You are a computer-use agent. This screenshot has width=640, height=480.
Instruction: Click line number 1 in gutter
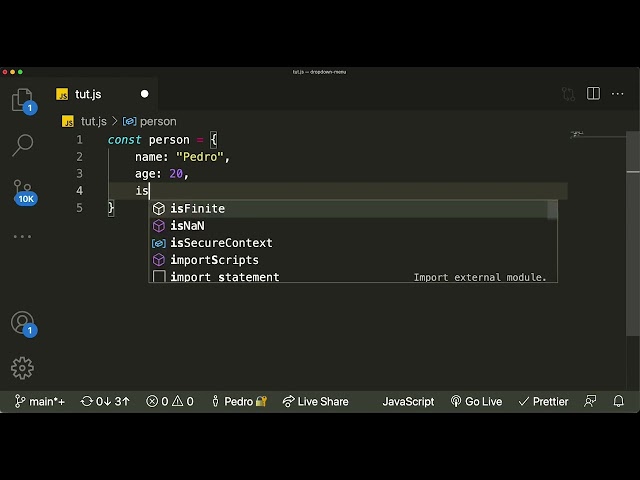79,140
